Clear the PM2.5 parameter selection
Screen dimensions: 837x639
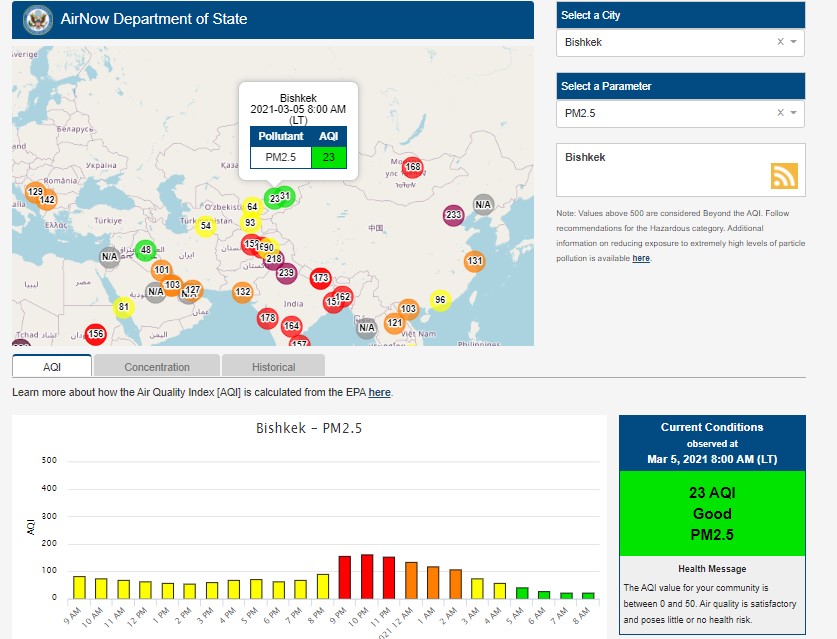pyautogui.click(x=780, y=113)
